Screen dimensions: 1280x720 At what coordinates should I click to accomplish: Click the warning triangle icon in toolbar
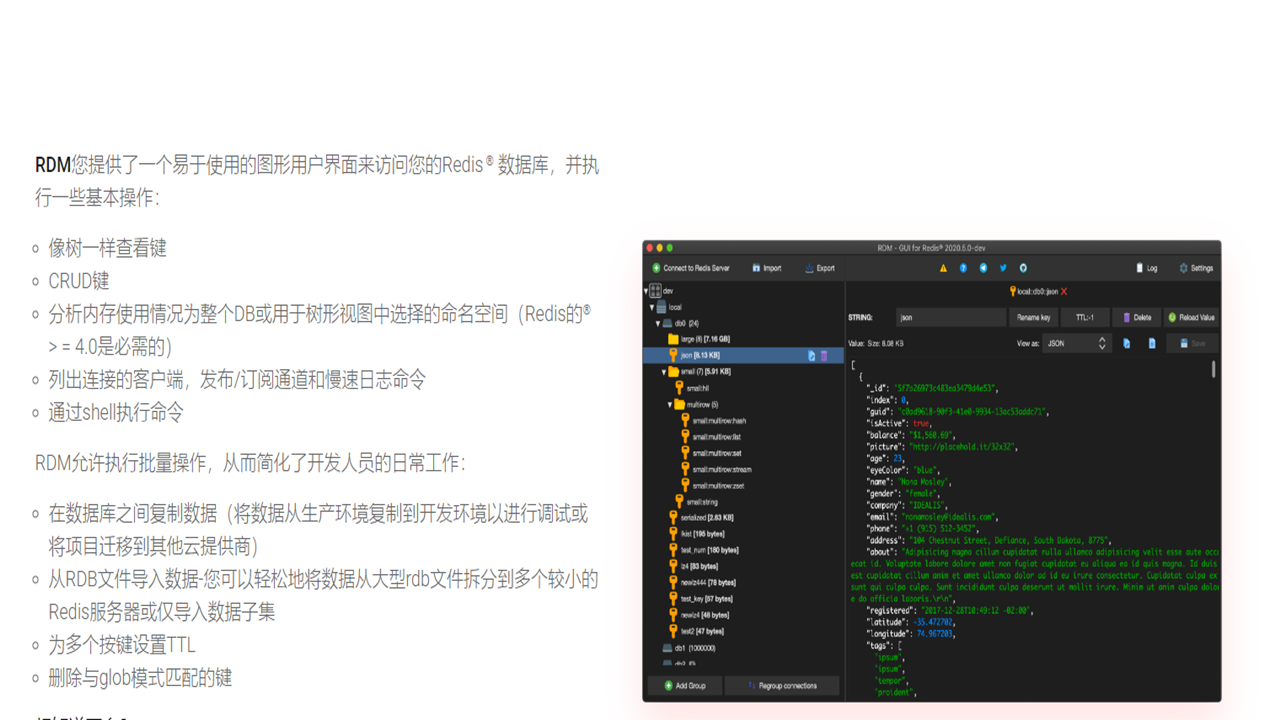pyautogui.click(x=943, y=268)
